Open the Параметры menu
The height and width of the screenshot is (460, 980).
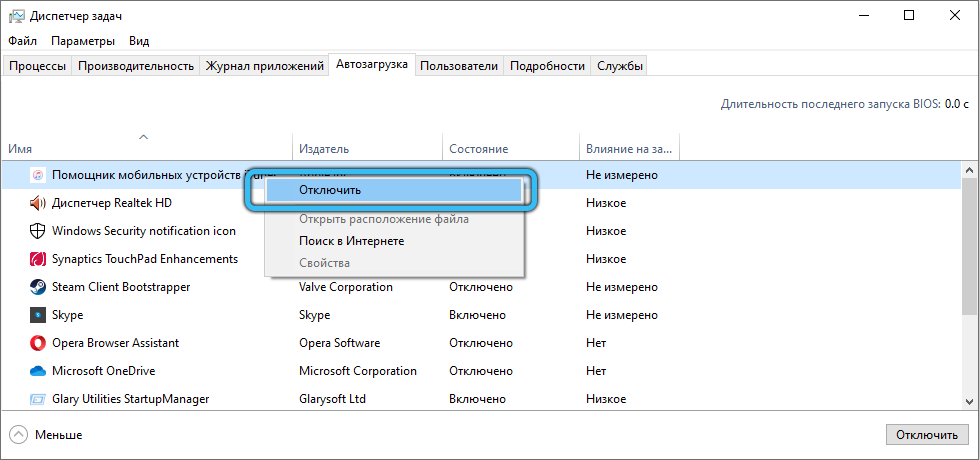pos(83,41)
